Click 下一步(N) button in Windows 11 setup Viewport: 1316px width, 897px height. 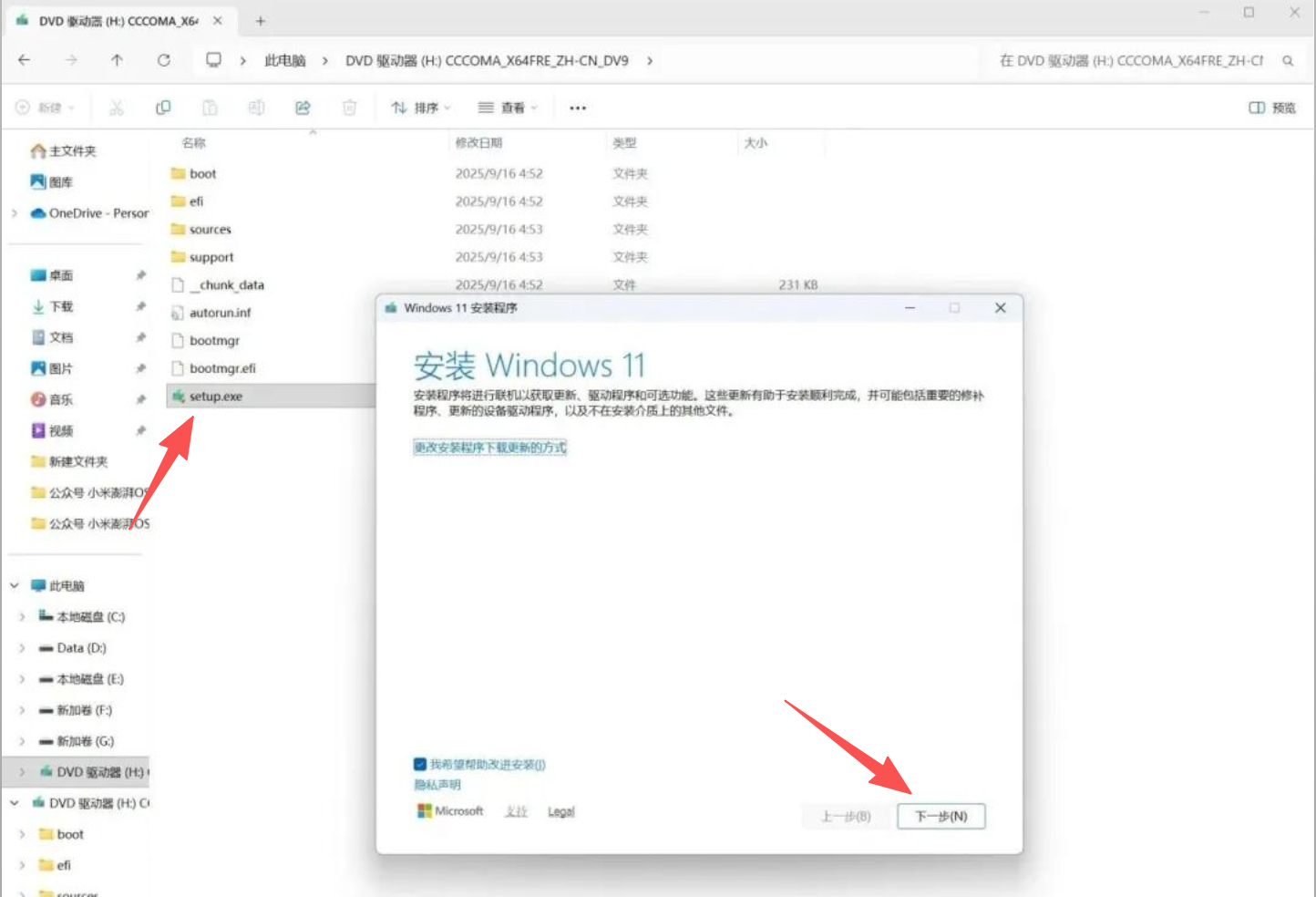coord(941,816)
